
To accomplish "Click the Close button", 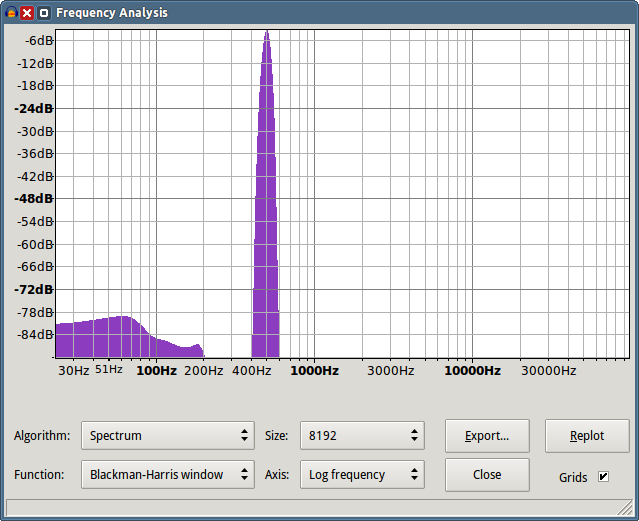I will (x=487, y=475).
